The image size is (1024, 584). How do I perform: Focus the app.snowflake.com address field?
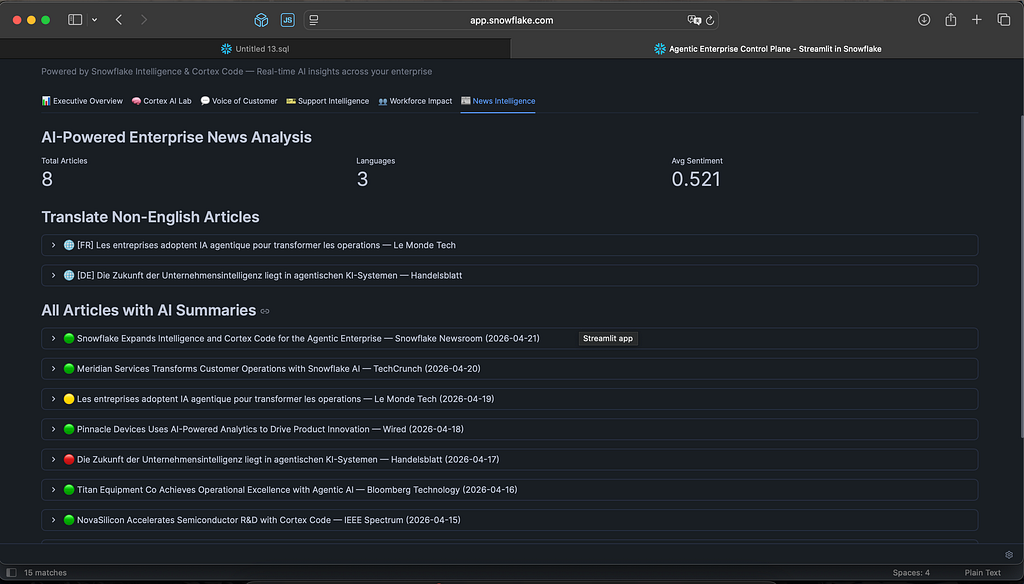(511, 20)
